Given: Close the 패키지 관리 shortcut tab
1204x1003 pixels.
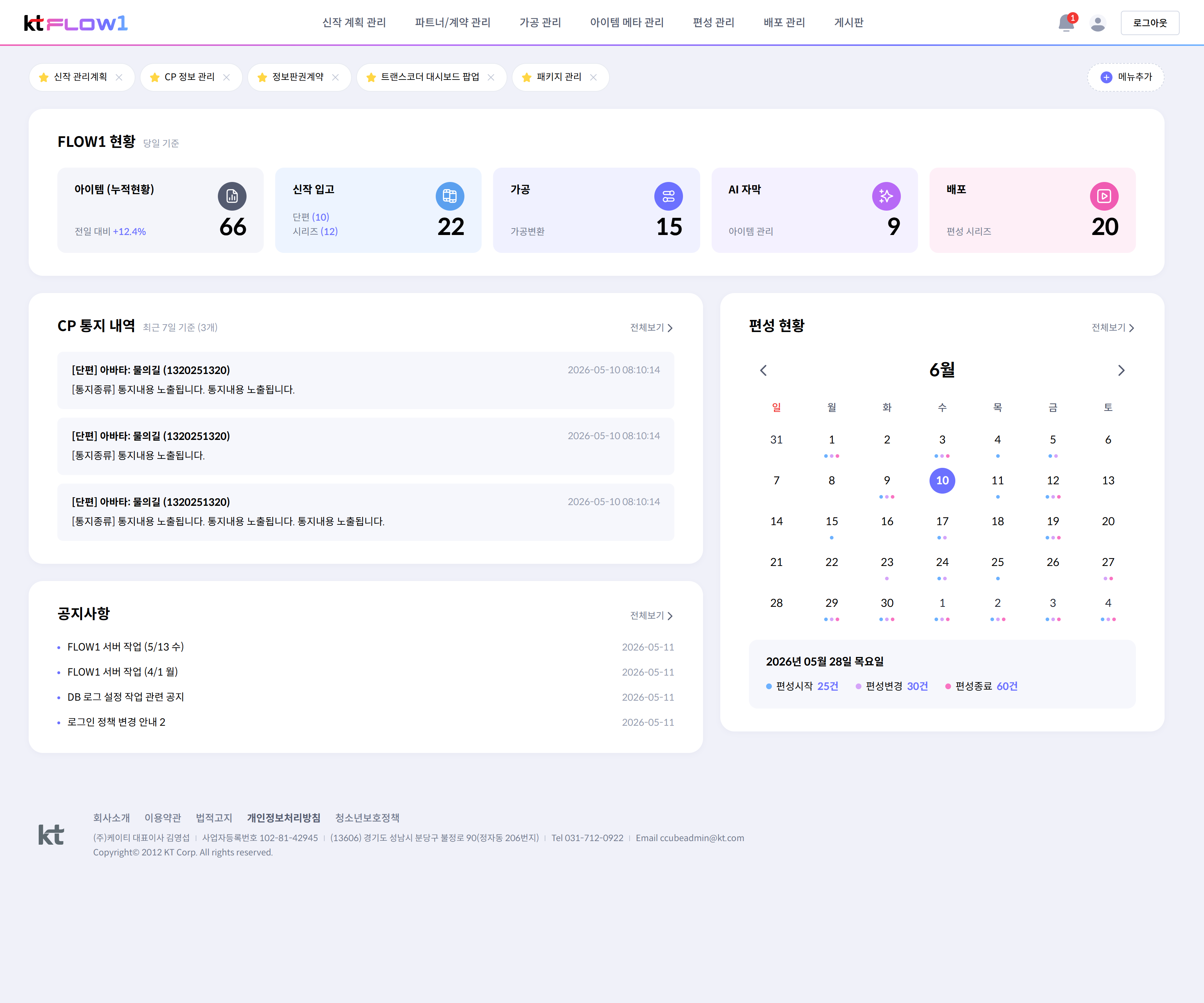Looking at the screenshot, I should coord(593,77).
